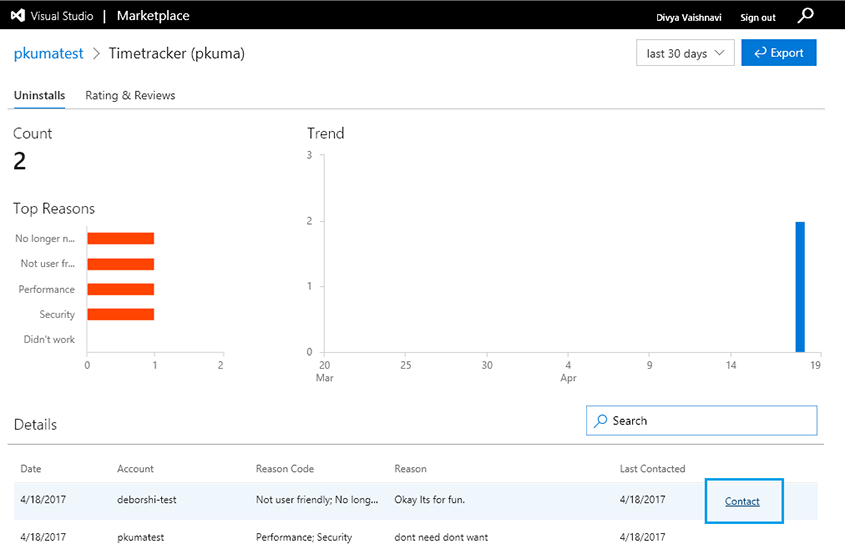Image resolution: width=845 pixels, height=549 pixels.
Task: Switch to the Rating & Reviews tab
Action: click(x=130, y=95)
